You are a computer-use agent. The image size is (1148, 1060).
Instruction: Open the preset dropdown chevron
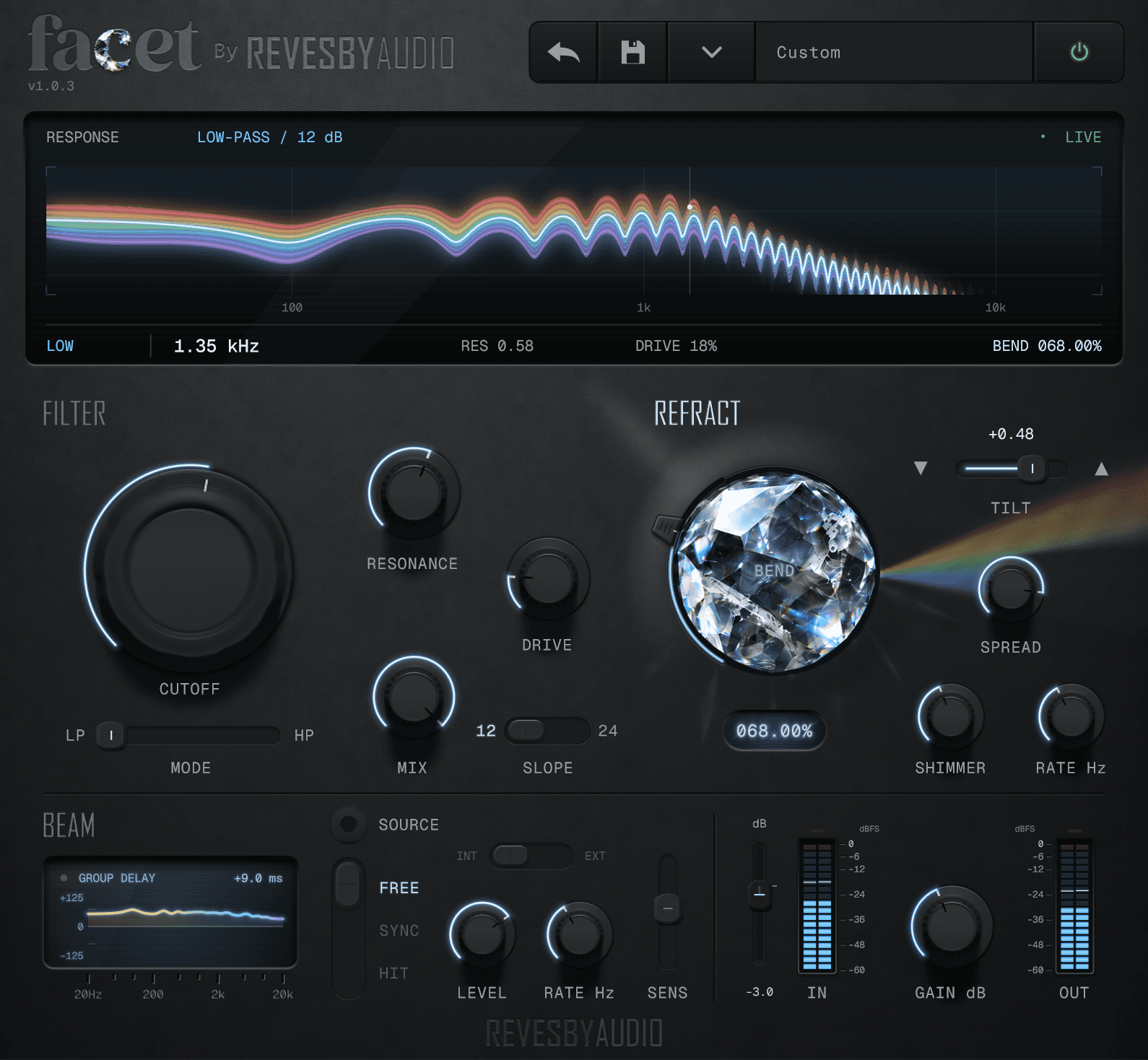pyautogui.click(x=712, y=52)
